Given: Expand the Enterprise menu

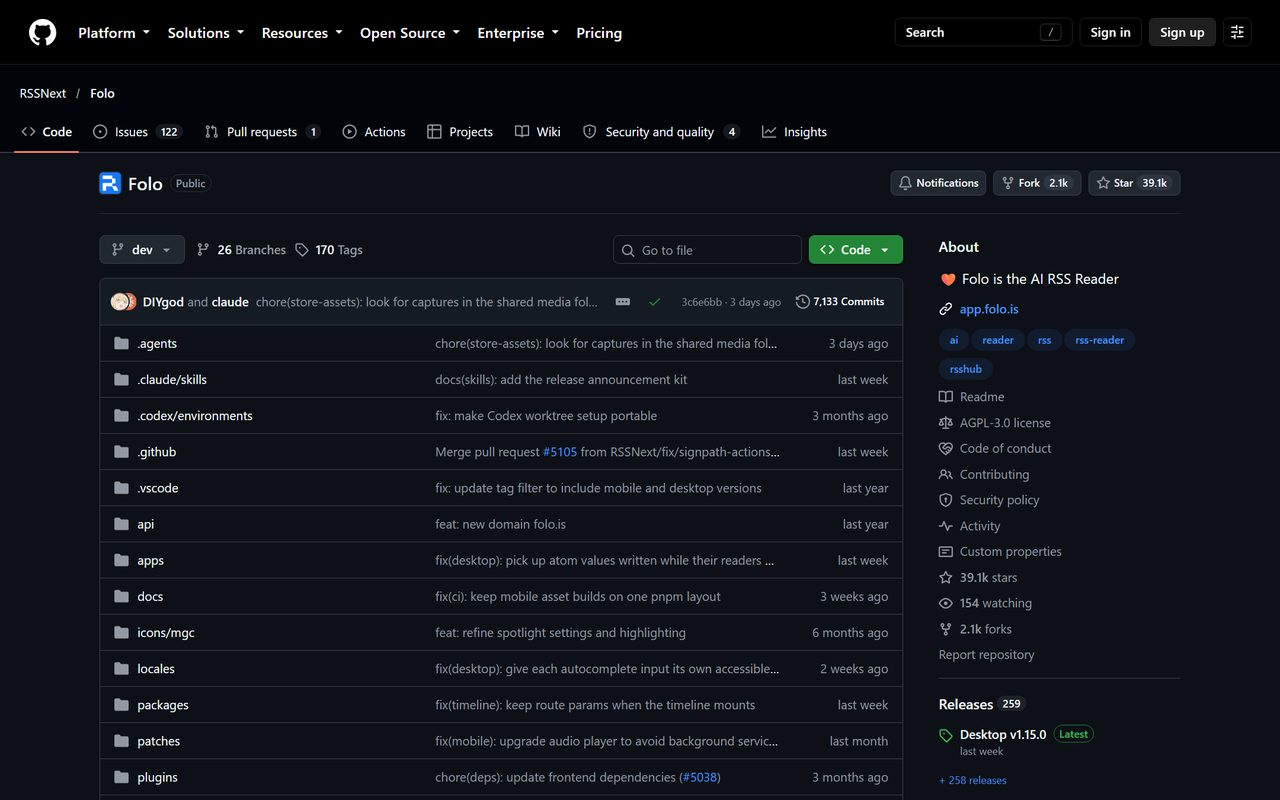Looking at the screenshot, I should click(518, 33).
